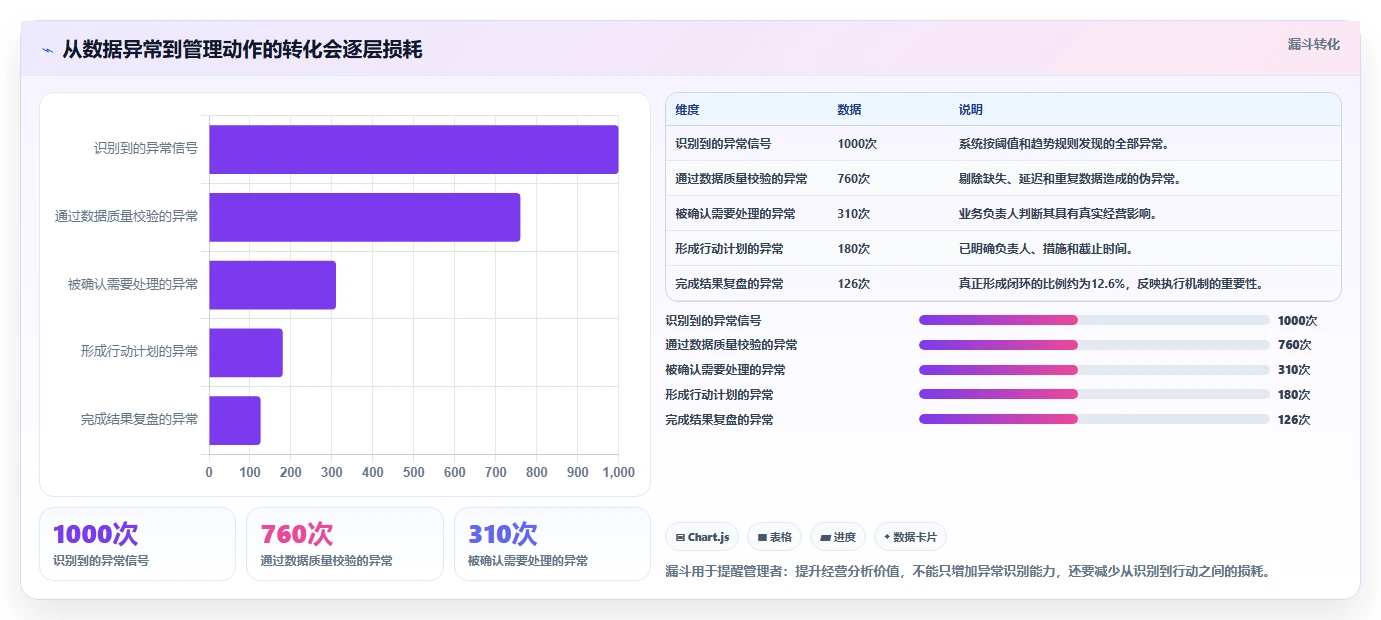Click description 业务负责人判断其具有真实经营影响

[1058, 214]
